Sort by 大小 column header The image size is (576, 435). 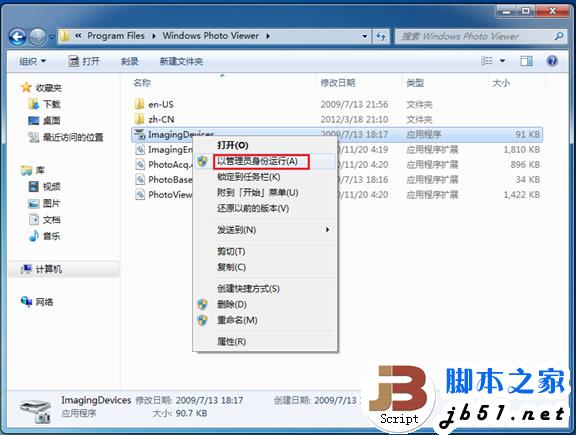click(501, 83)
